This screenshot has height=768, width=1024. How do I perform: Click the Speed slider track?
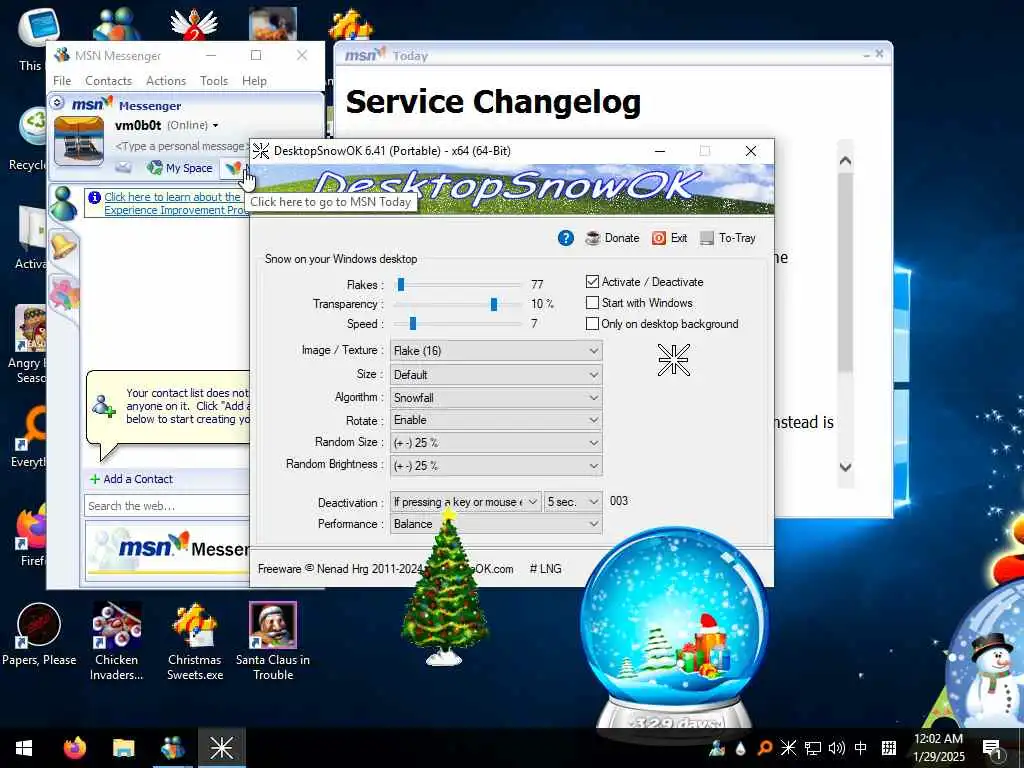tap(457, 324)
